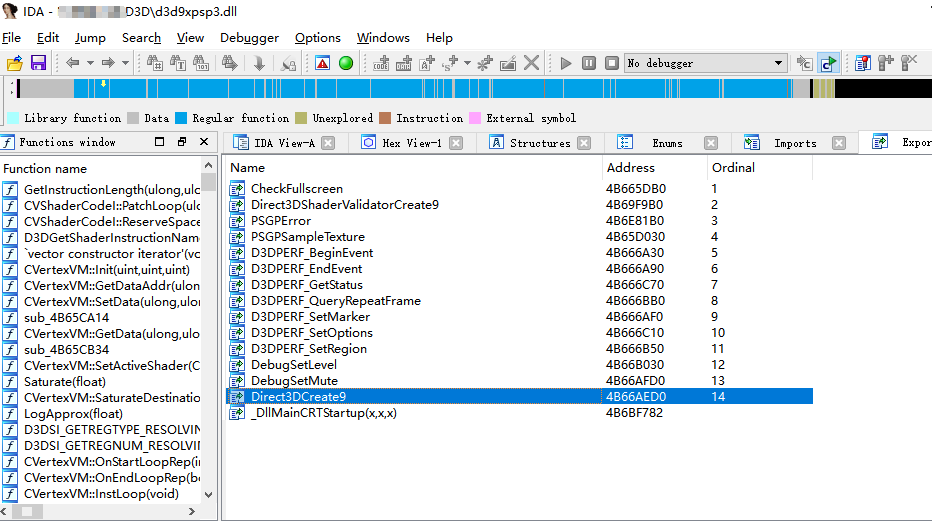Image resolution: width=932 pixels, height=521 pixels.
Task: Sort exports by the Address column header
Action: [655, 168]
